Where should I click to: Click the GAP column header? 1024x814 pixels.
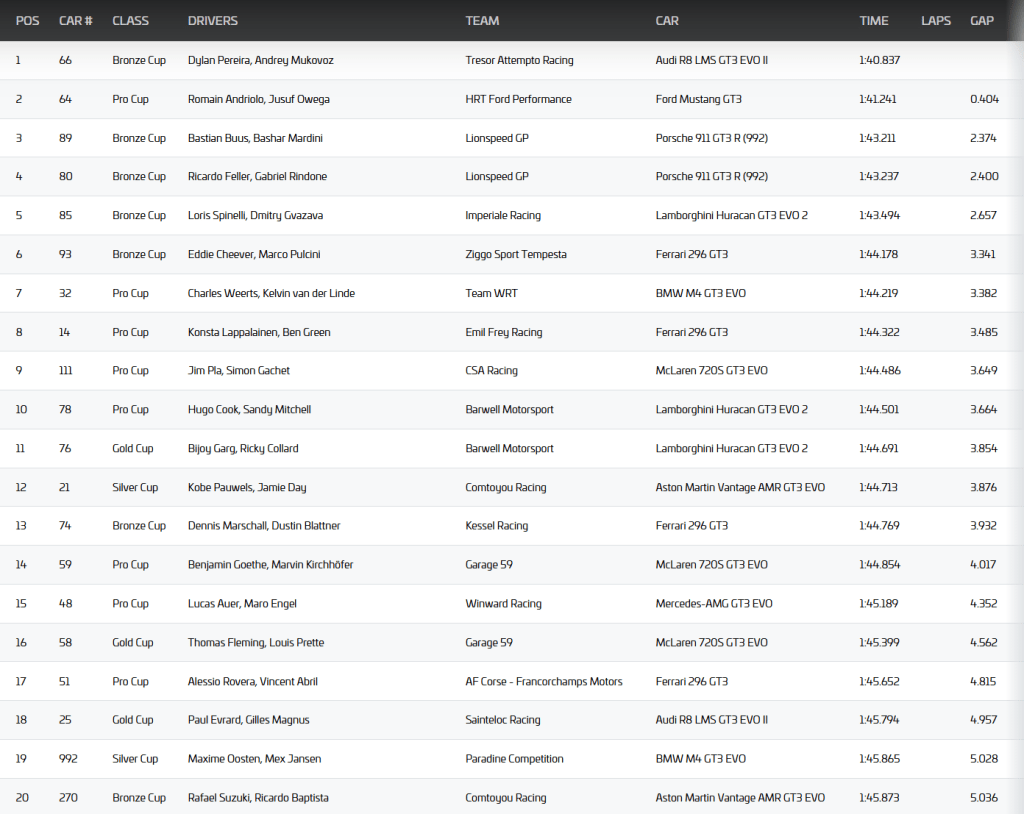point(982,21)
